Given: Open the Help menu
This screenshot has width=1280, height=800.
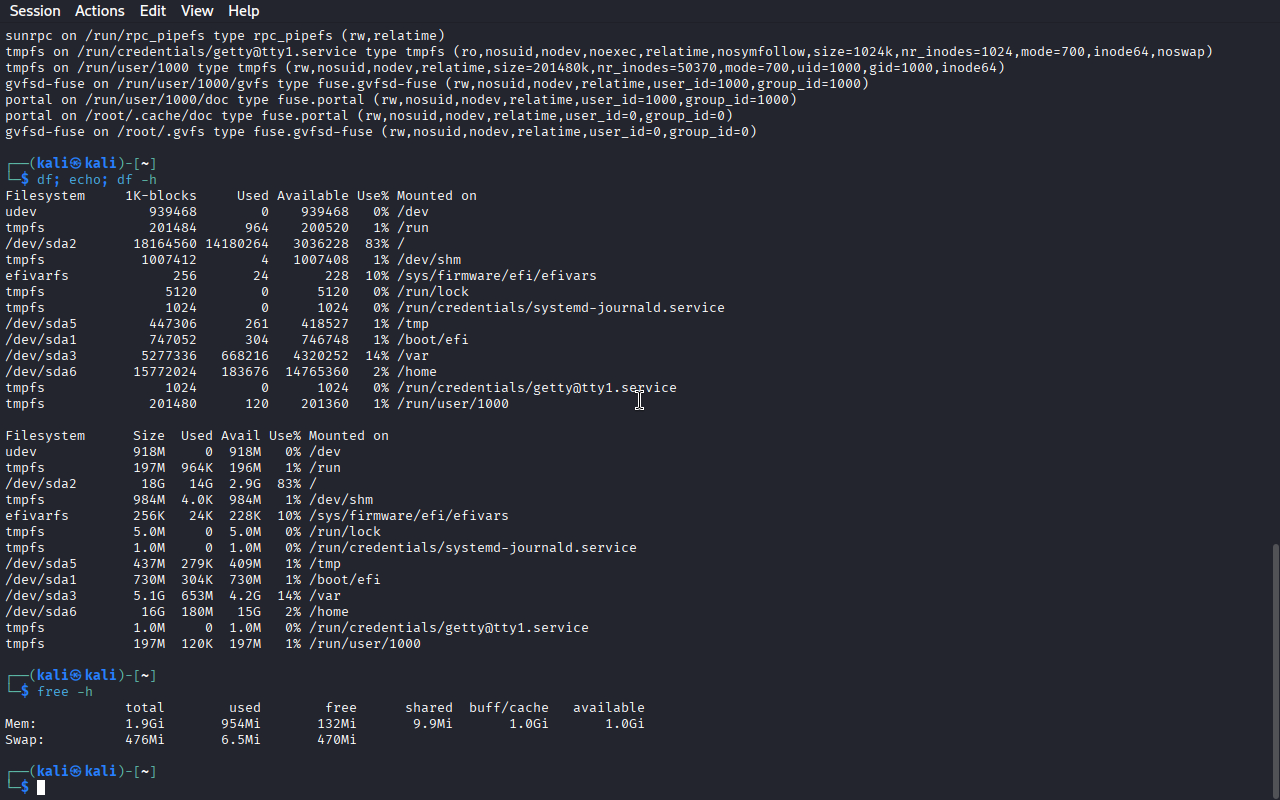Looking at the screenshot, I should pos(243,11).
